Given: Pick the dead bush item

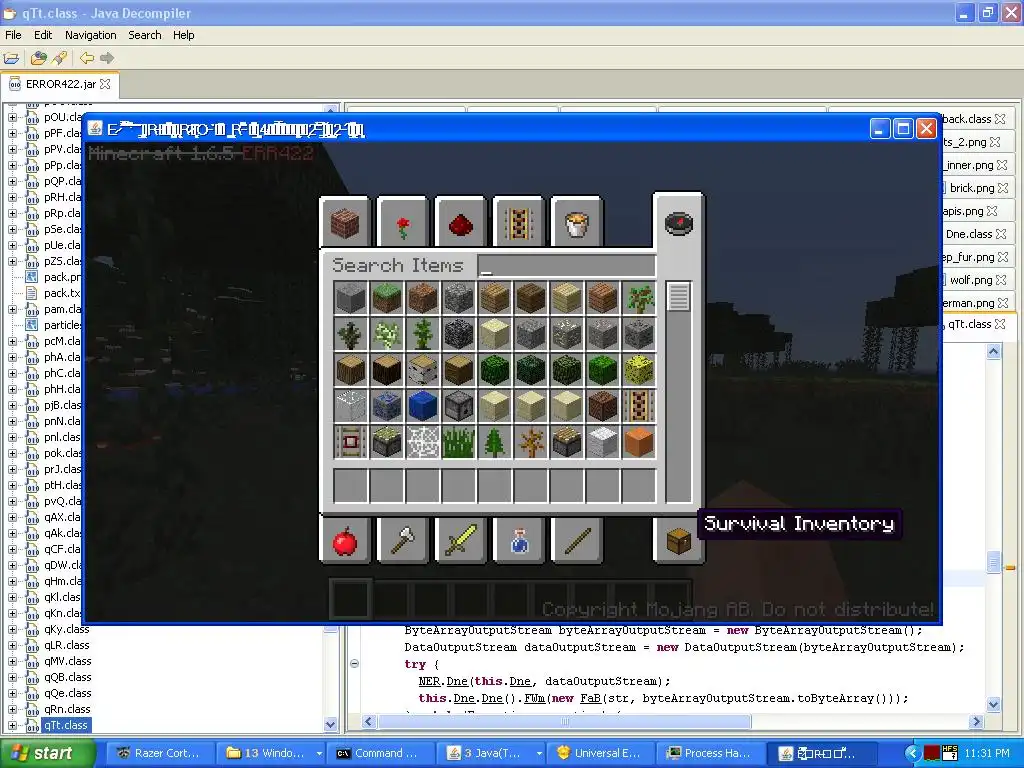Looking at the screenshot, I should coord(530,441).
